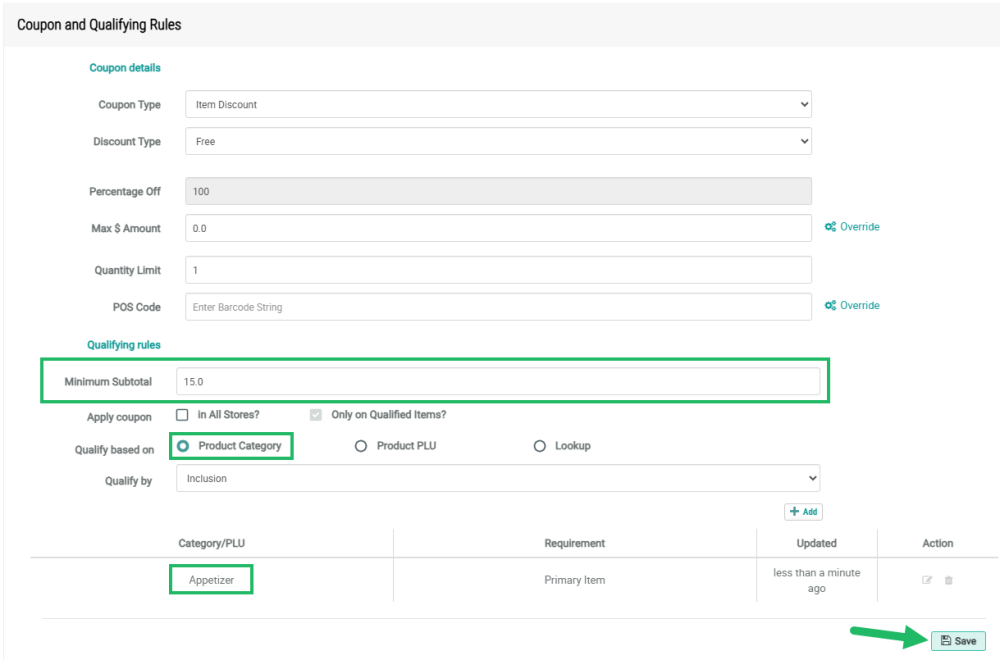Viewport: 1000px width, 660px height.
Task: Click the Quantity Limit text box
Action: click(498, 270)
